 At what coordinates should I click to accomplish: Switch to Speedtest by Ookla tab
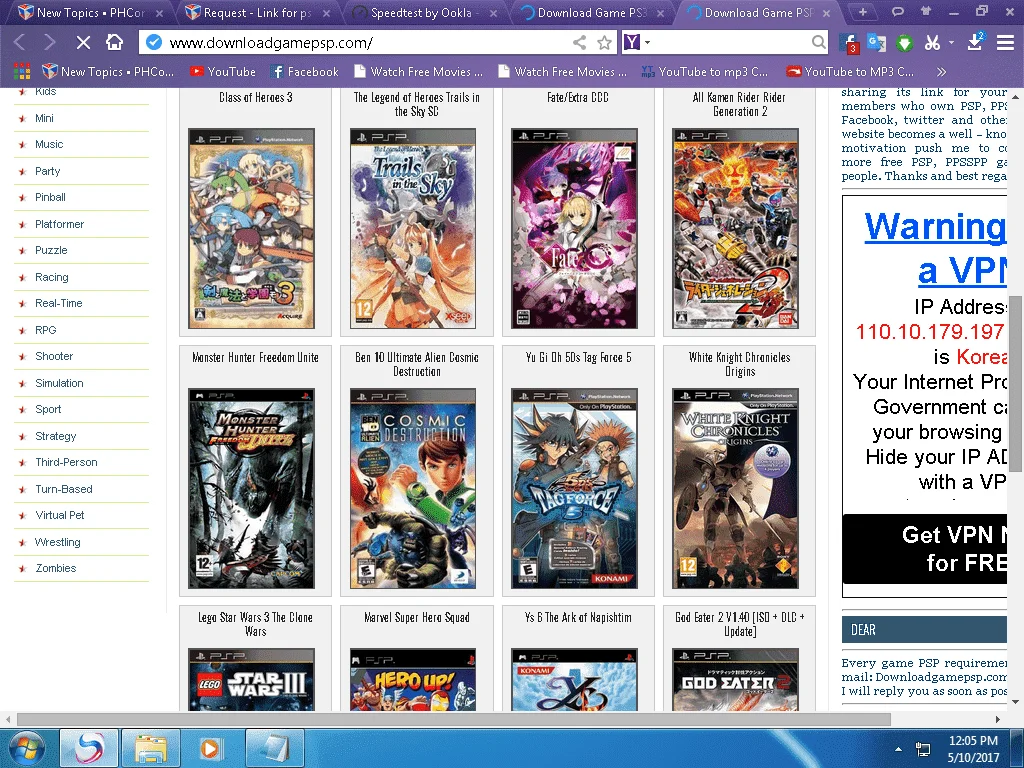pos(421,12)
